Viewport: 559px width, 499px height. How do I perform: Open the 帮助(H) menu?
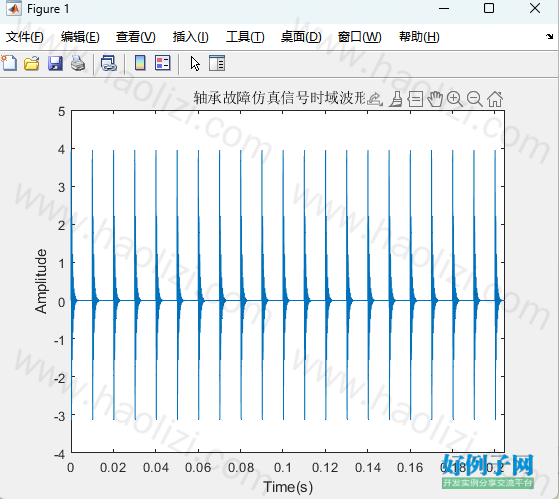click(x=419, y=37)
